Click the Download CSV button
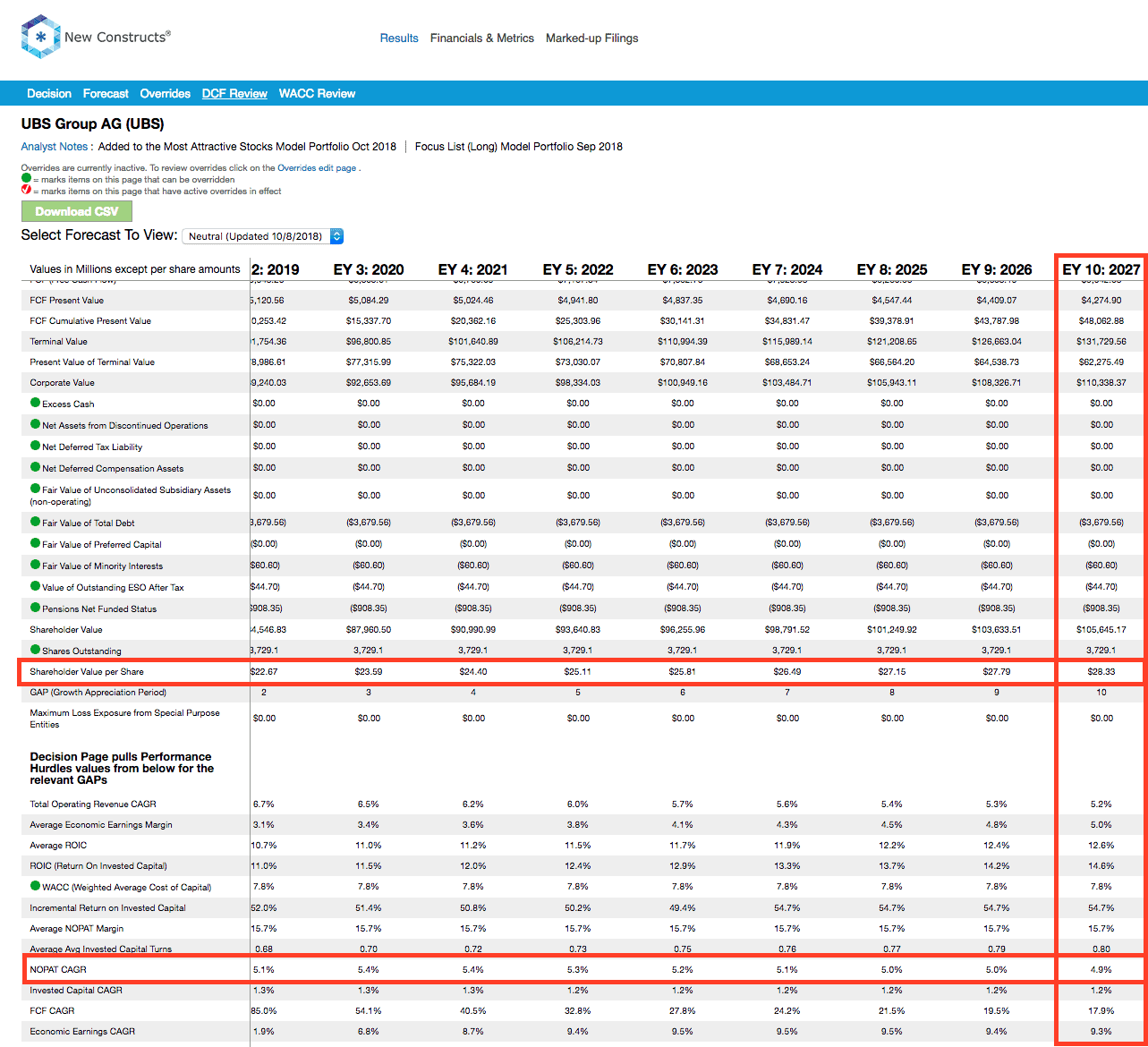Viewport: 1148px width, 1047px height. pyautogui.click(x=77, y=211)
